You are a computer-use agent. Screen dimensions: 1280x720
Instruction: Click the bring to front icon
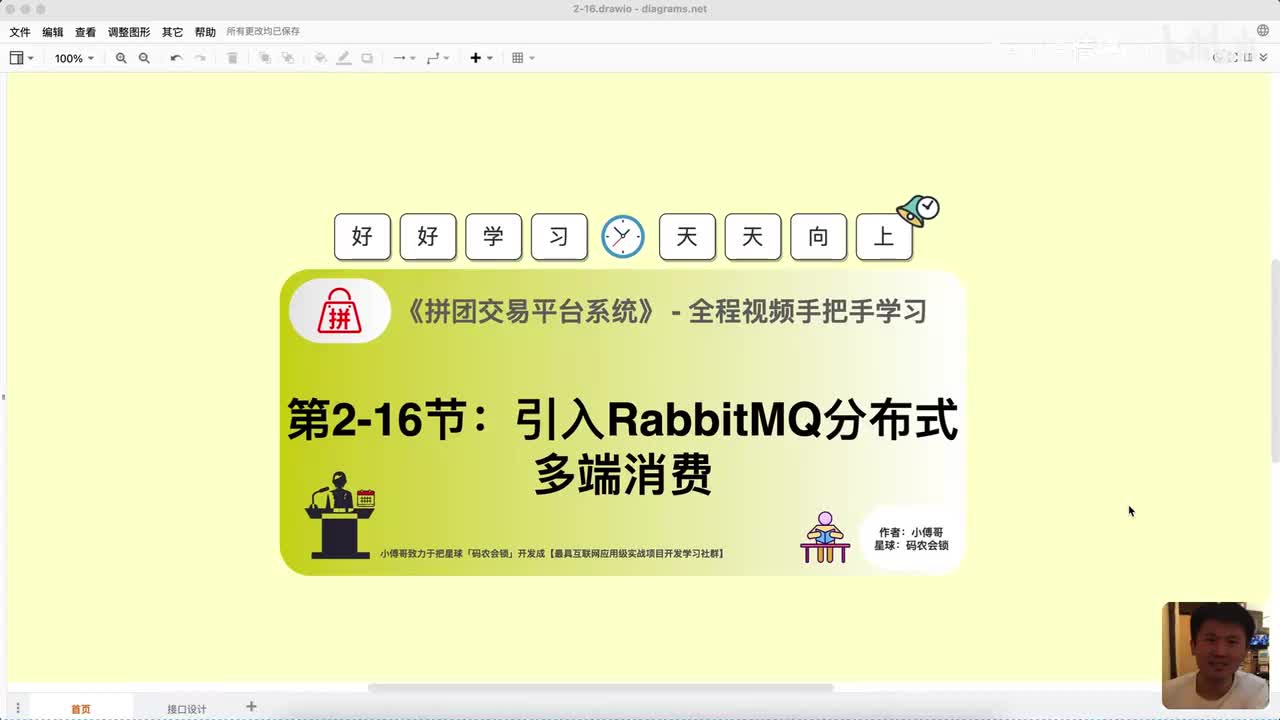(x=265, y=58)
